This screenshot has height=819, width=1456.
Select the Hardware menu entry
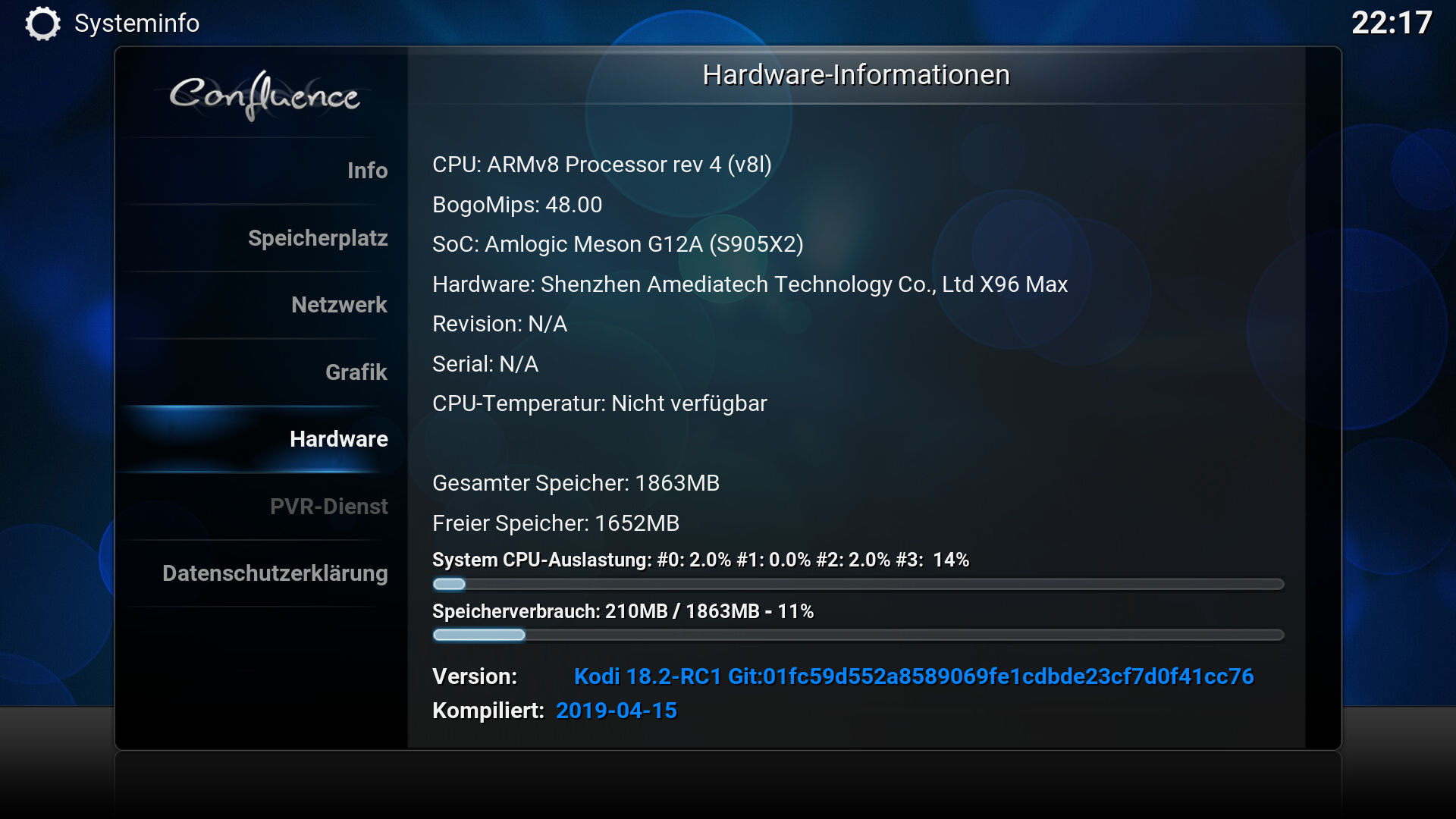tap(262, 439)
